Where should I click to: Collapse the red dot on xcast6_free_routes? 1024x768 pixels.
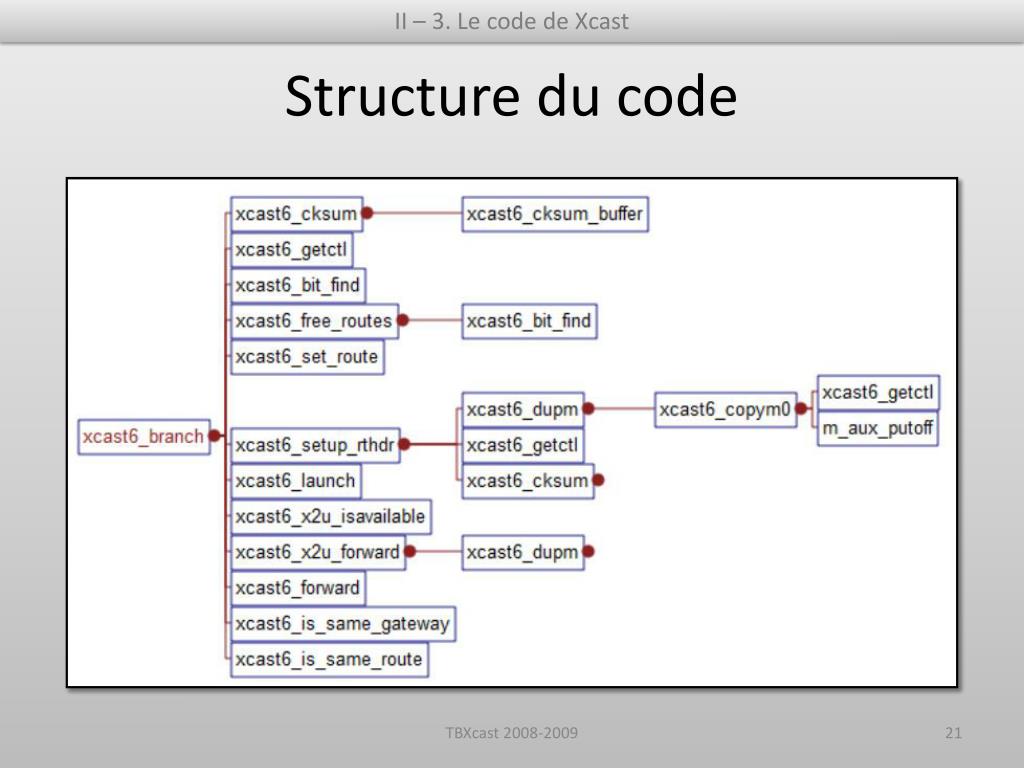pyautogui.click(x=403, y=320)
